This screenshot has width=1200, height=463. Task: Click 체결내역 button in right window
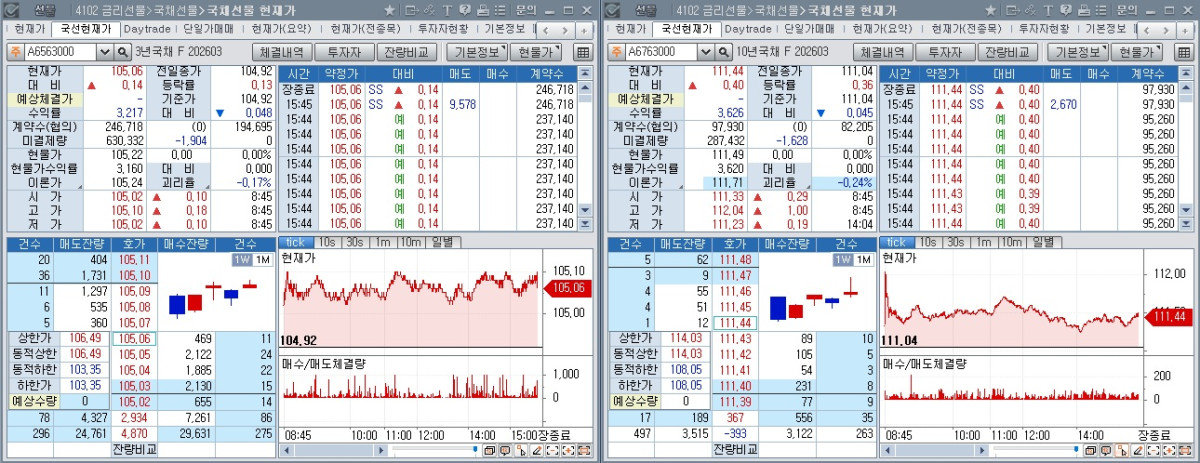click(x=882, y=52)
